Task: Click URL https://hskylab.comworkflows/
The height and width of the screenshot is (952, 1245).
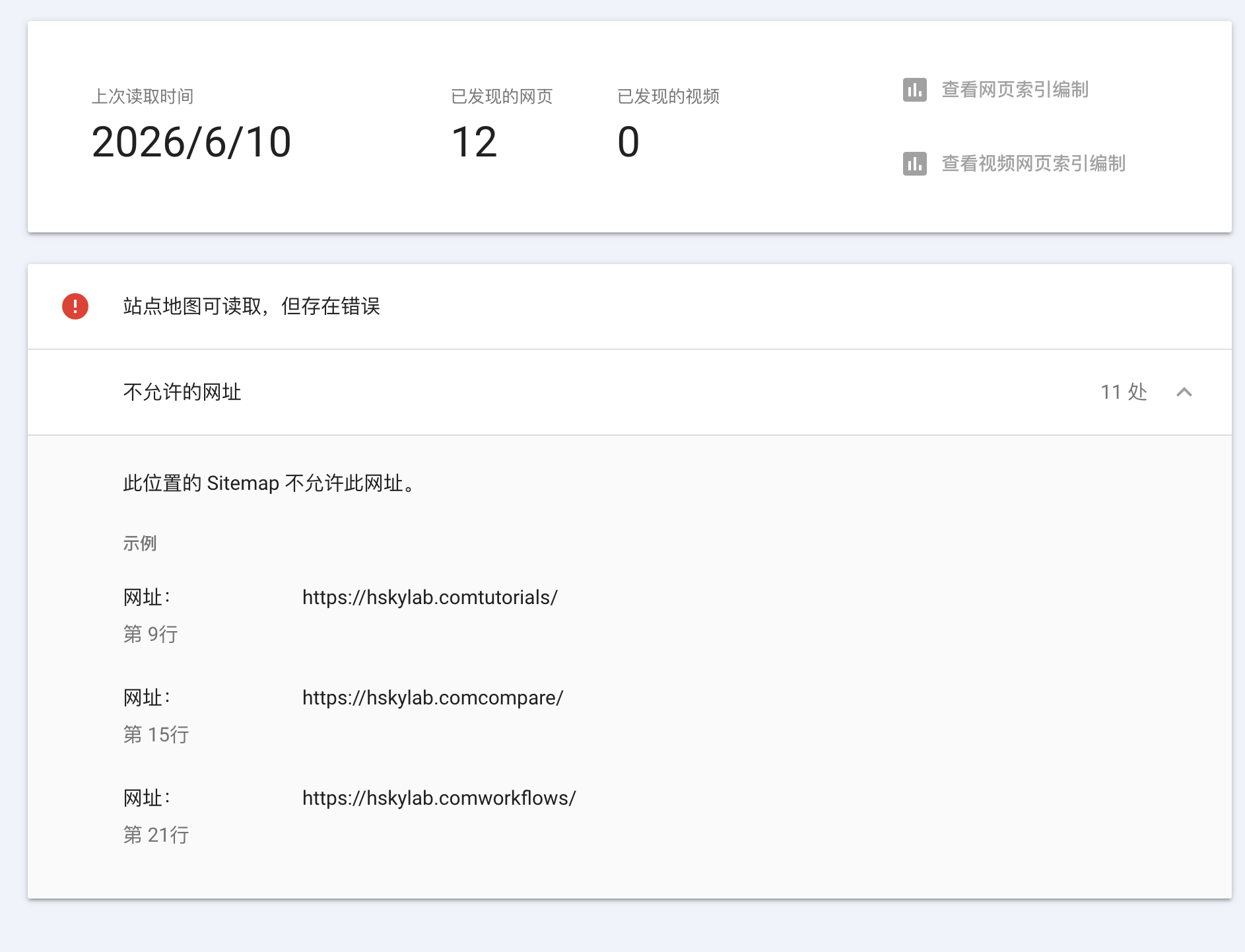Action: pyautogui.click(x=439, y=798)
